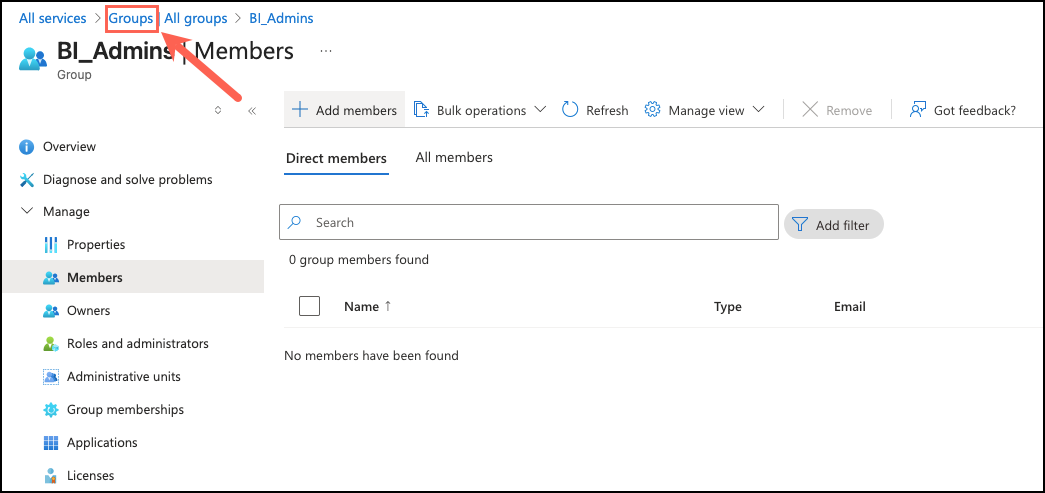Click the Manage section label
The image size is (1045, 493).
click(66, 212)
